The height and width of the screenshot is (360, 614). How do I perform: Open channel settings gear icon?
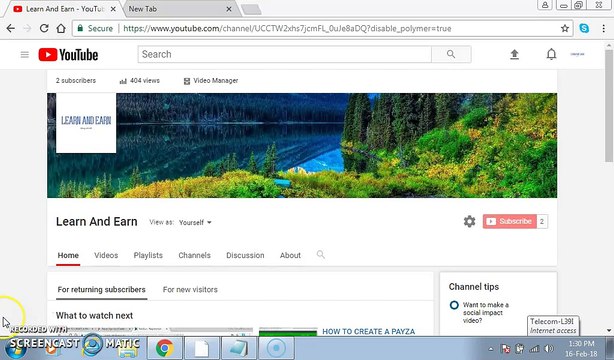pos(470,221)
